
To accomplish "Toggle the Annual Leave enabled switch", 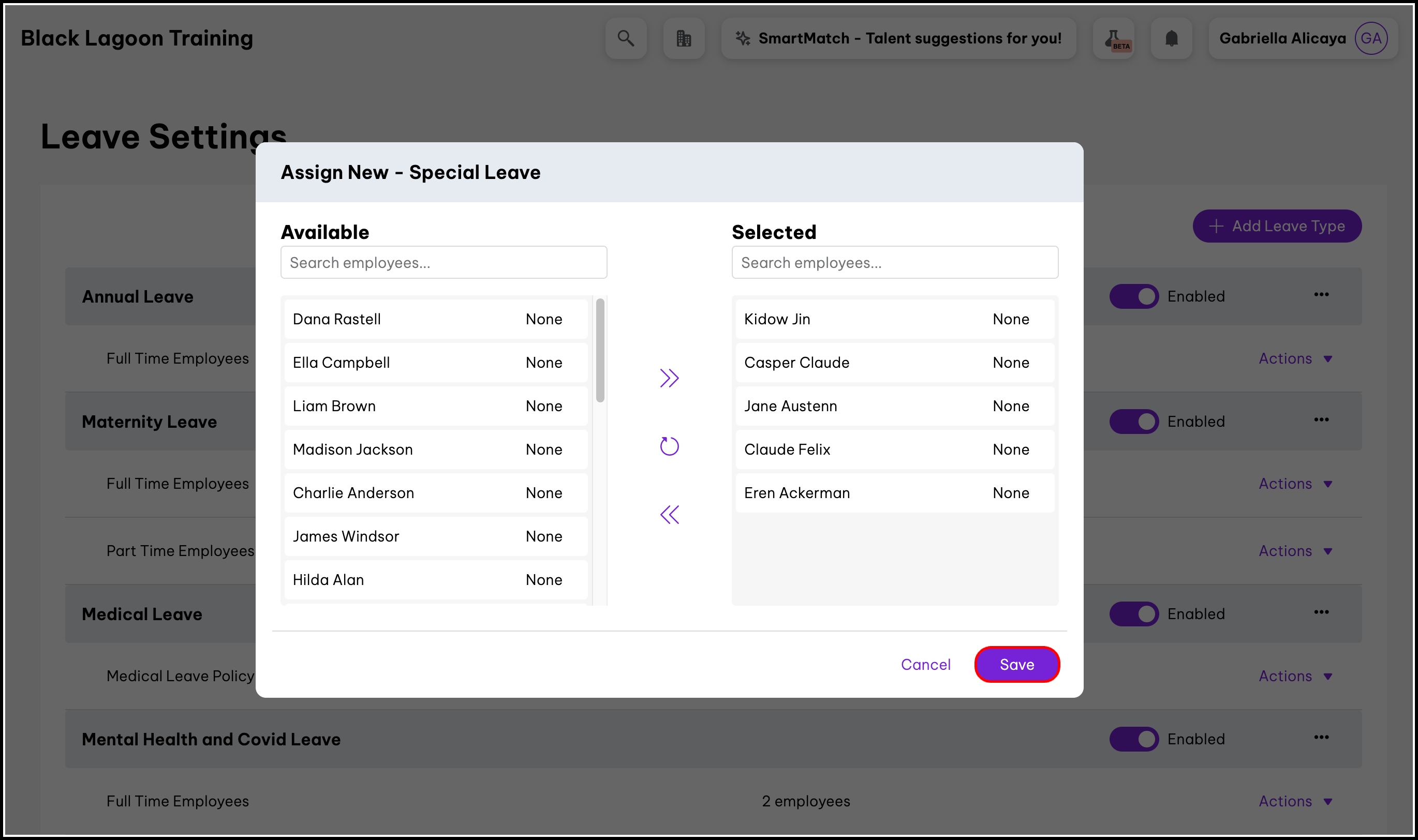I will click(1134, 296).
